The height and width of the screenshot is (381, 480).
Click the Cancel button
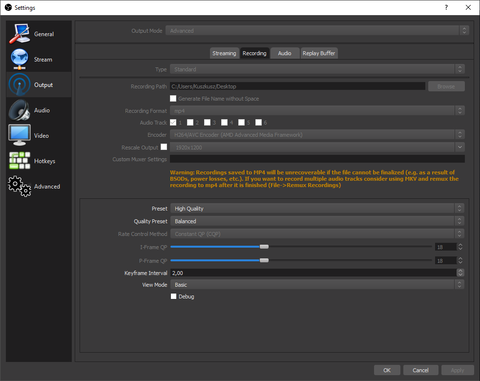pyautogui.click(x=421, y=370)
